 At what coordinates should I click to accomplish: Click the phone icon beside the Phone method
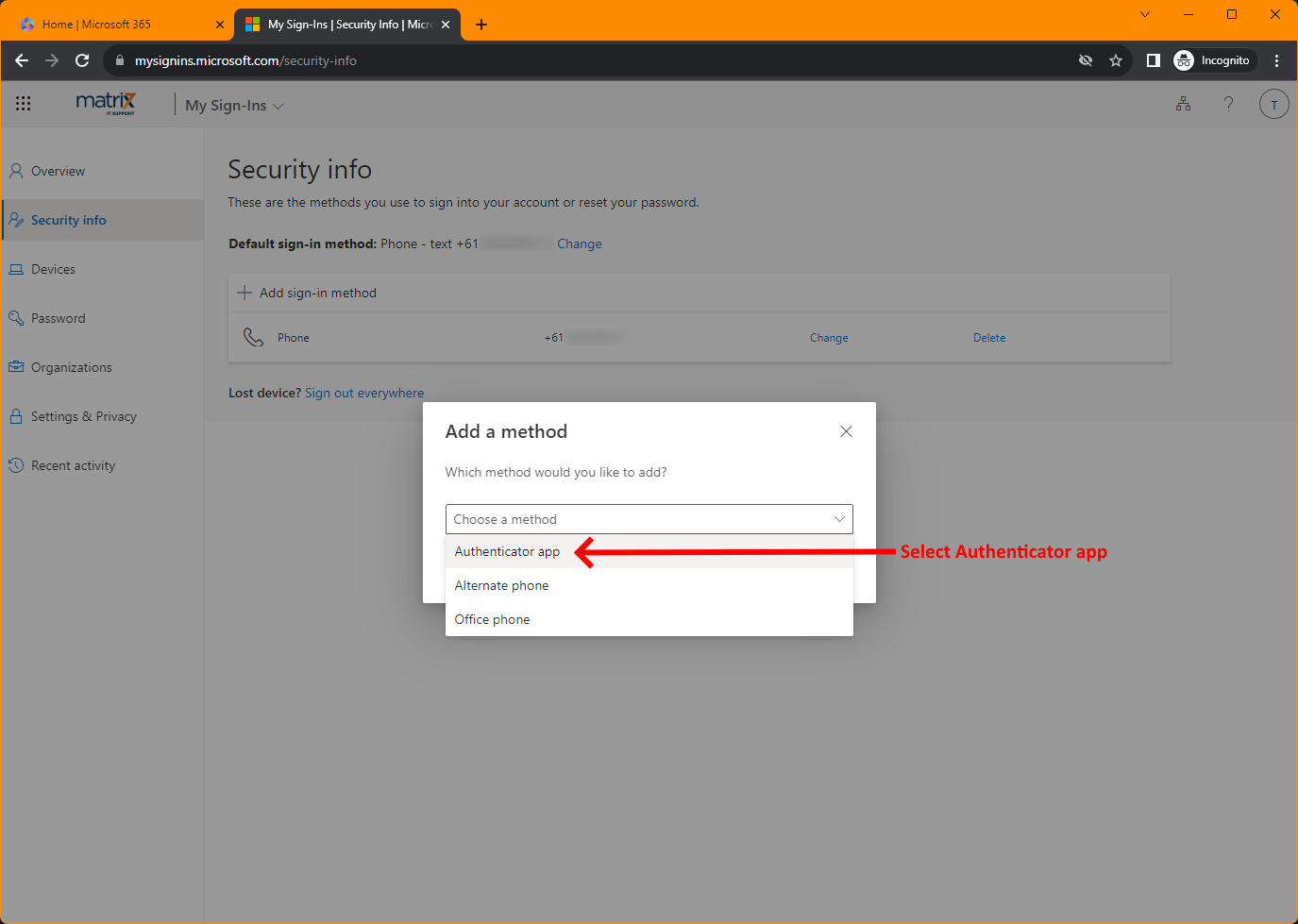(253, 336)
